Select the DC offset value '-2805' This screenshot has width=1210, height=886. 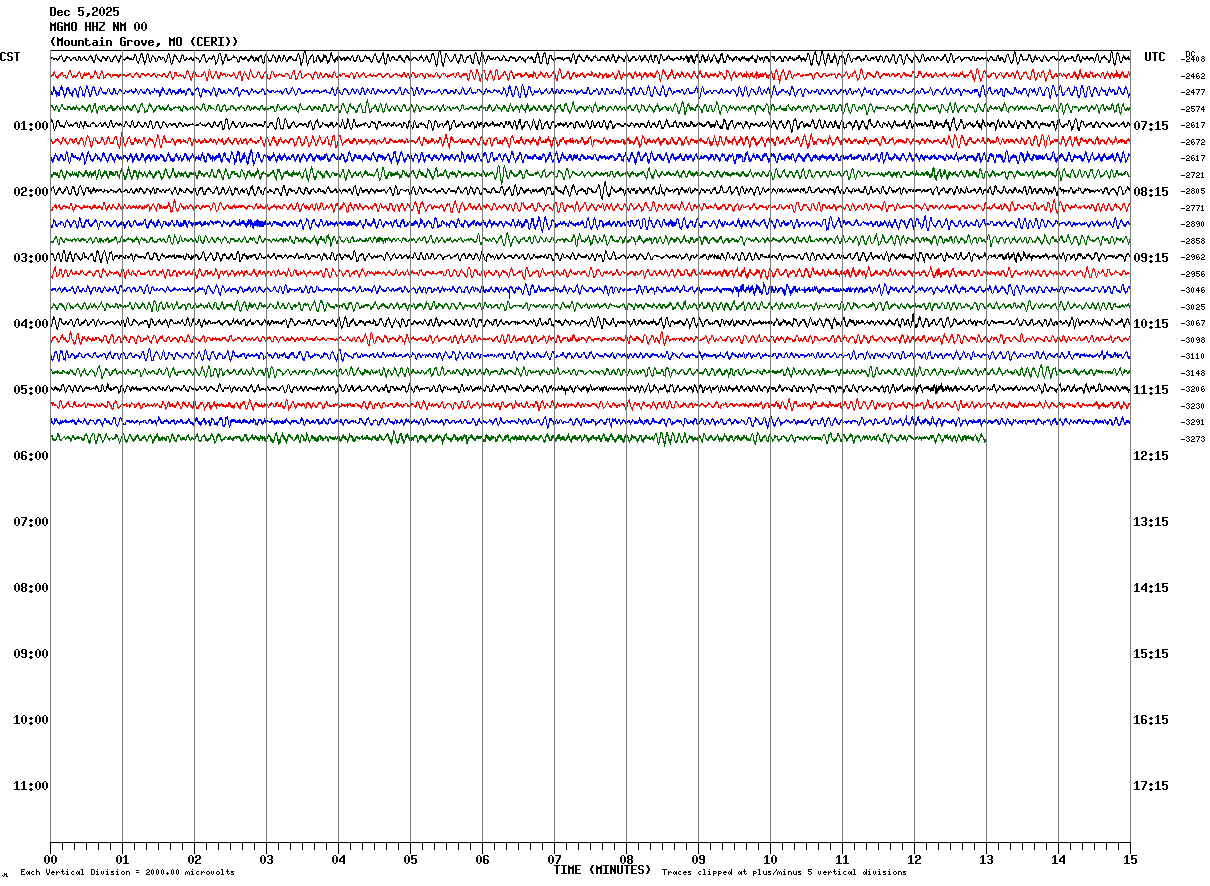coord(1193,191)
